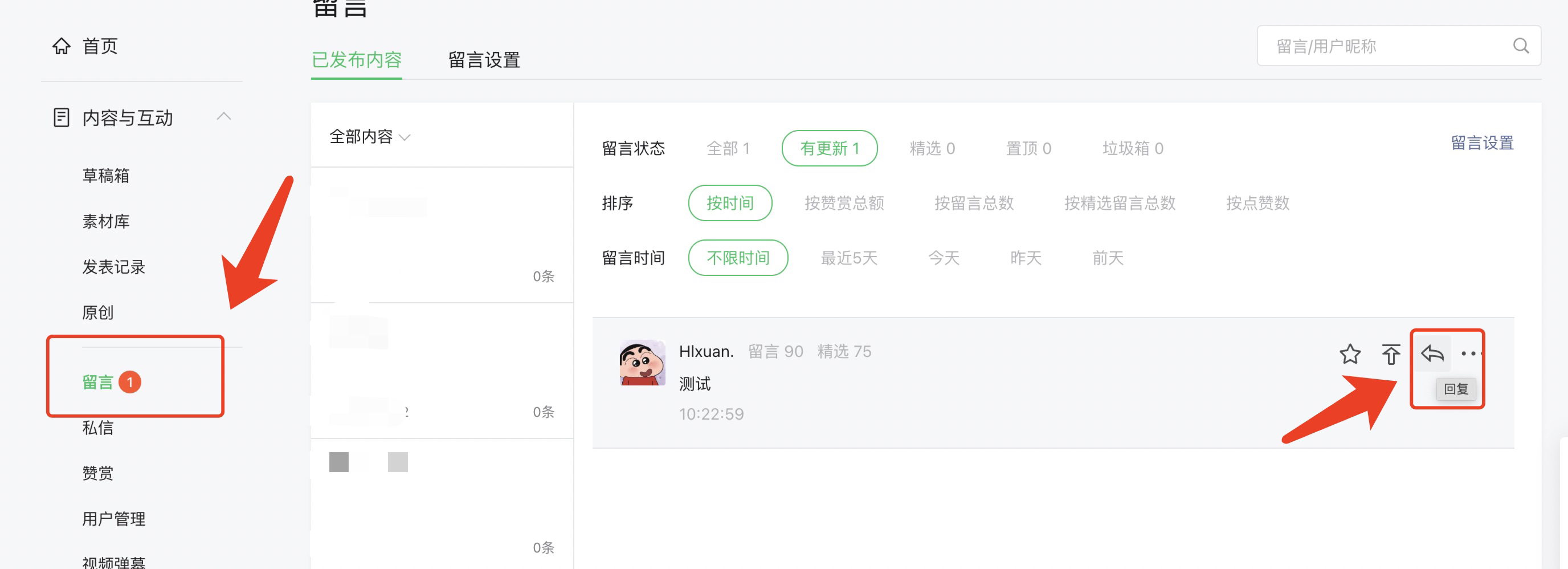
Task: Open 草稿箱 in the sidebar
Action: tap(106, 176)
